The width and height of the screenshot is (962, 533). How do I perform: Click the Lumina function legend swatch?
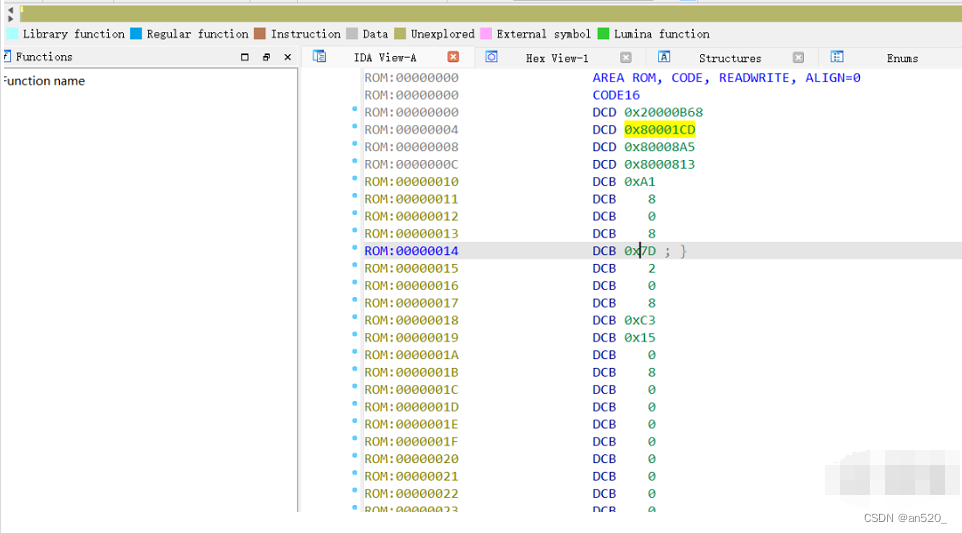point(604,34)
